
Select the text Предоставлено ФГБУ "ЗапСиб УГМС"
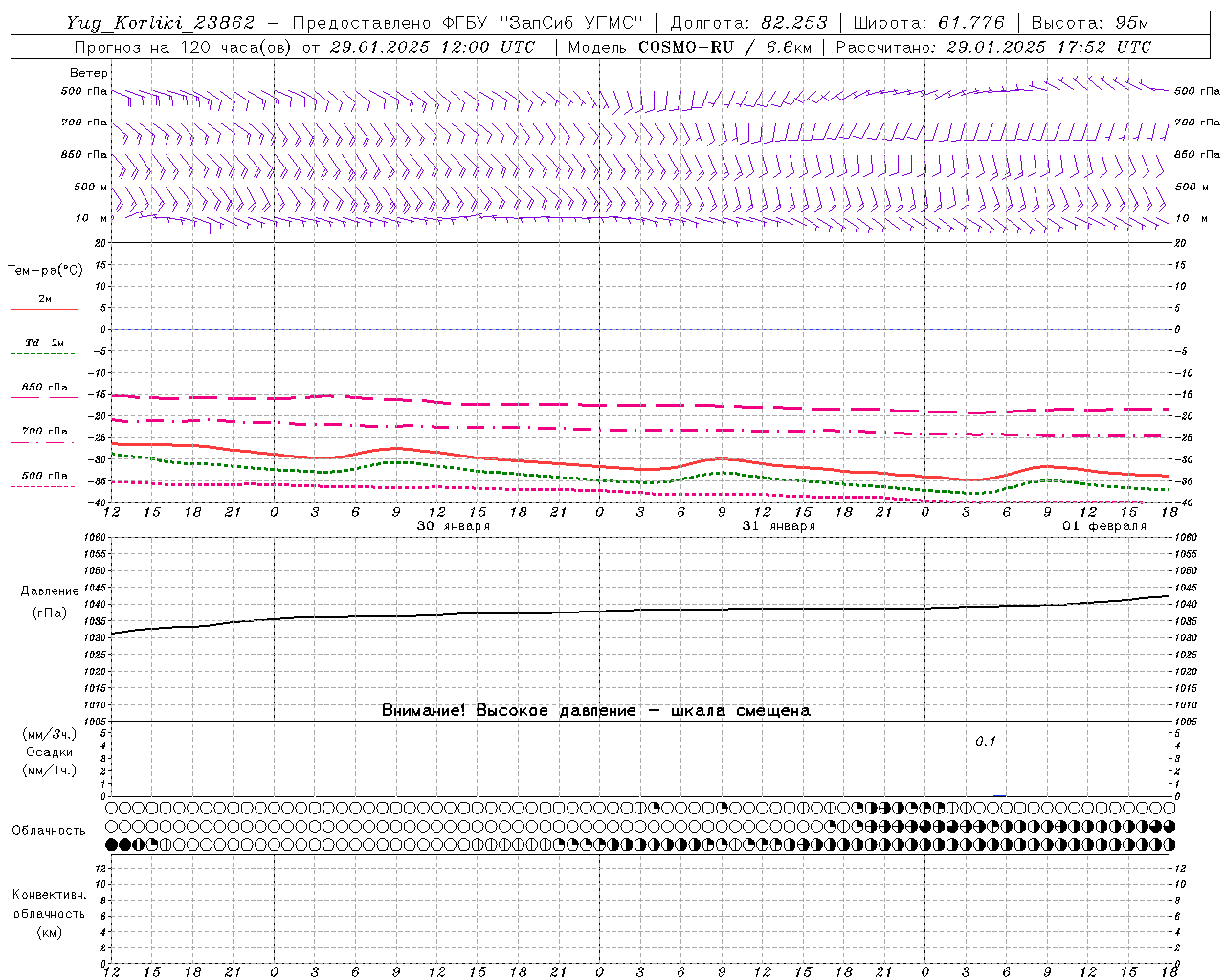pyautogui.click(x=467, y=23)
